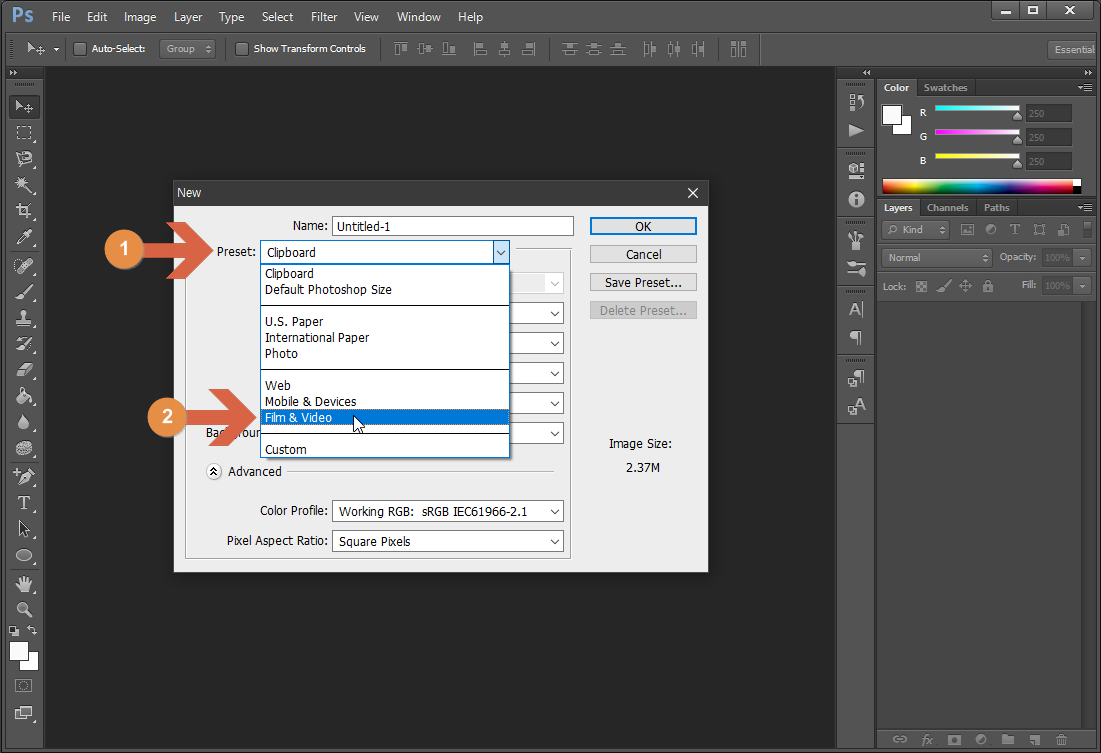Select the Hand tool

coord(24,584)
